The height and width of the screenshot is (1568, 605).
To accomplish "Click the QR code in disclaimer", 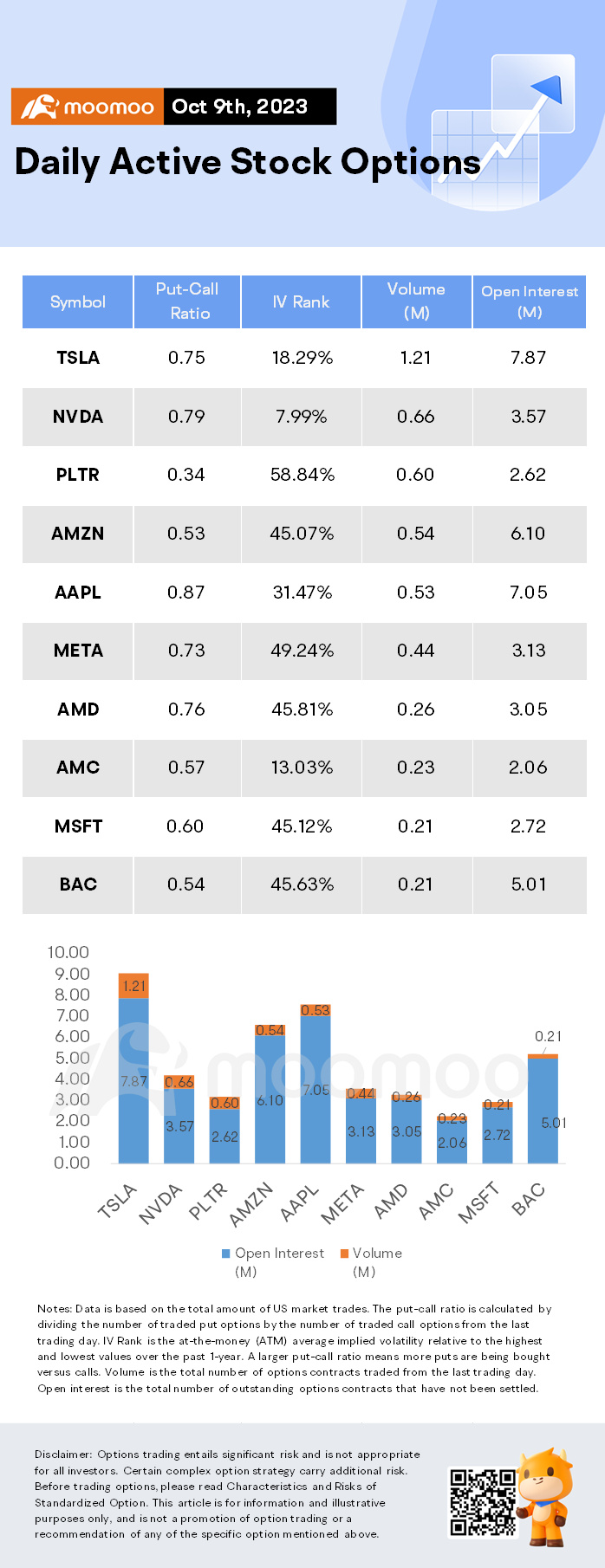I will pos(483,1502).
